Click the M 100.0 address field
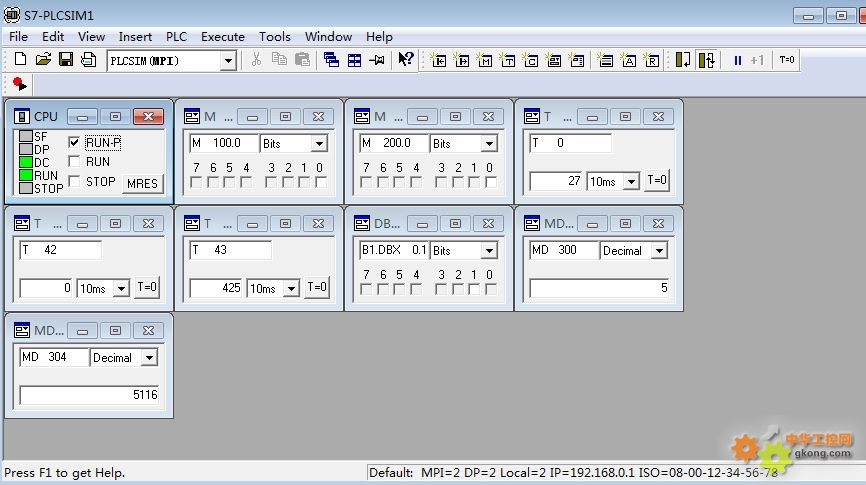This screenshot has height=485, width=866. pyautogui.click(x=224, y=143)
